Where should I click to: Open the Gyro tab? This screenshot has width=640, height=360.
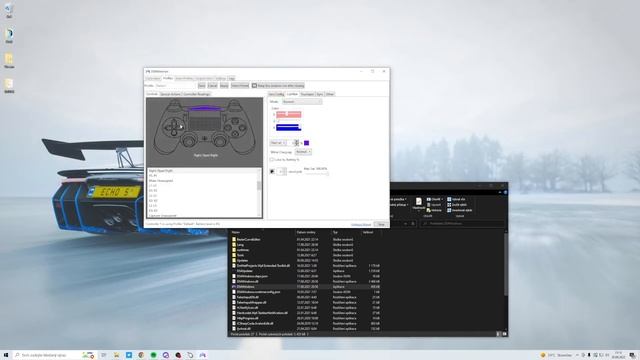320,94
